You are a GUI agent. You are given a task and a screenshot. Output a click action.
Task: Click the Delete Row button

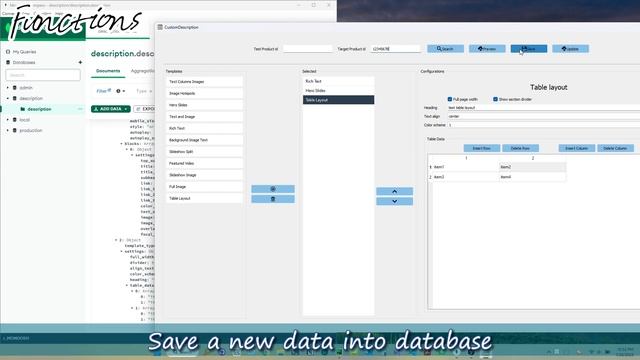click(520, 148)
